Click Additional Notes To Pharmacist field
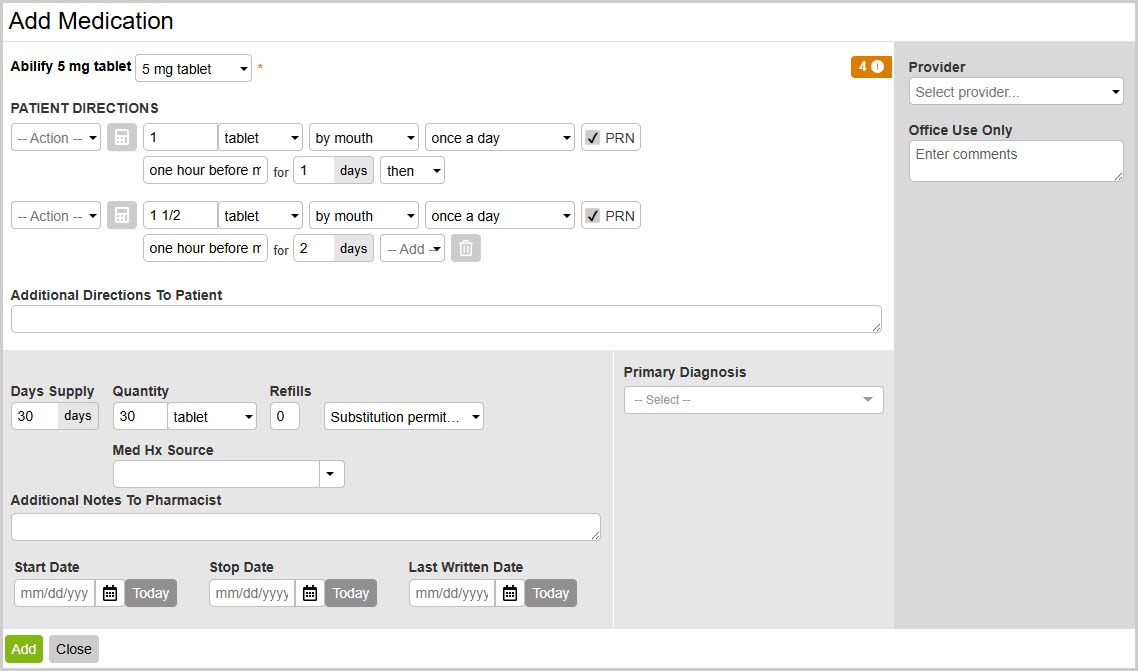1138x671 pixels. coord(306,527)
